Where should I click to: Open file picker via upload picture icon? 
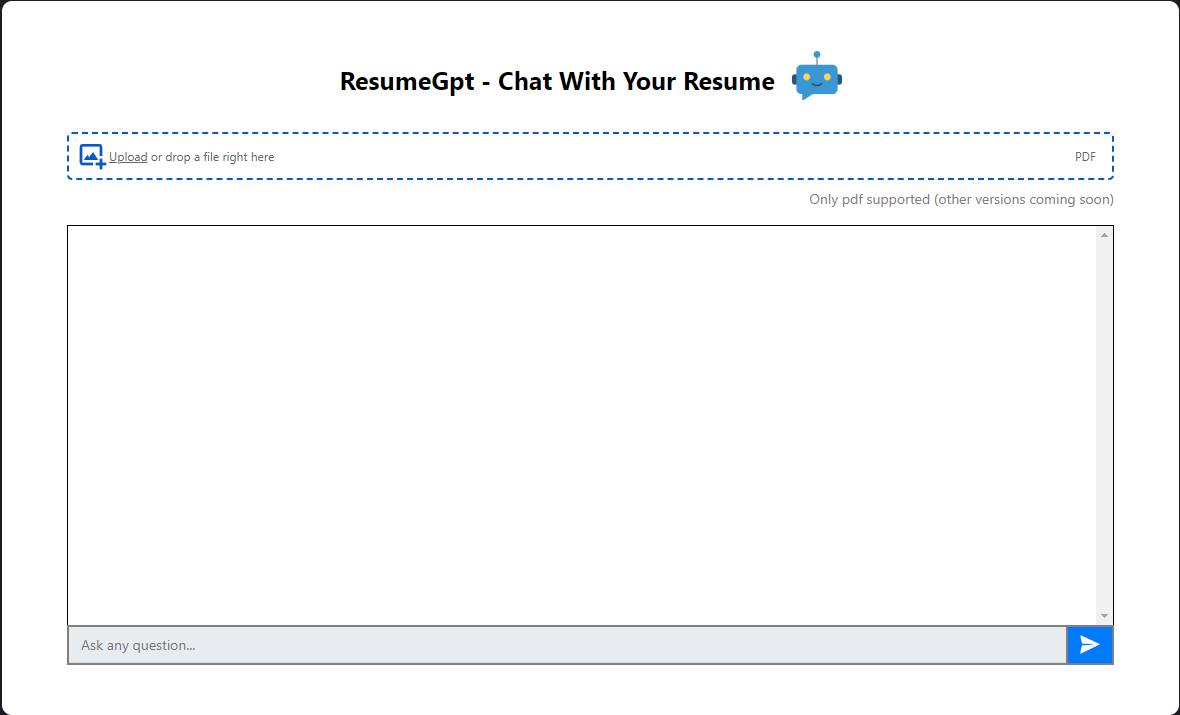91,155
